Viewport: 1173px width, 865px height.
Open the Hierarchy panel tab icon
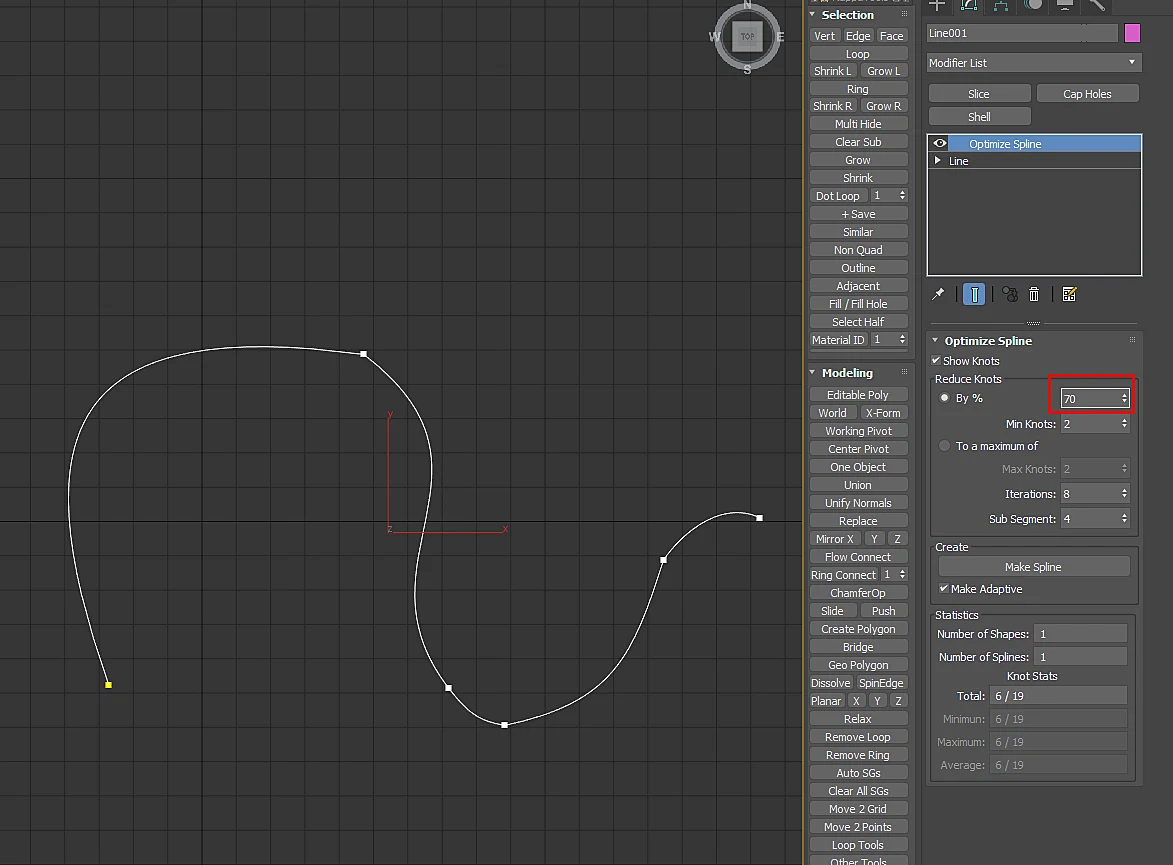(x=1001, y=5)
